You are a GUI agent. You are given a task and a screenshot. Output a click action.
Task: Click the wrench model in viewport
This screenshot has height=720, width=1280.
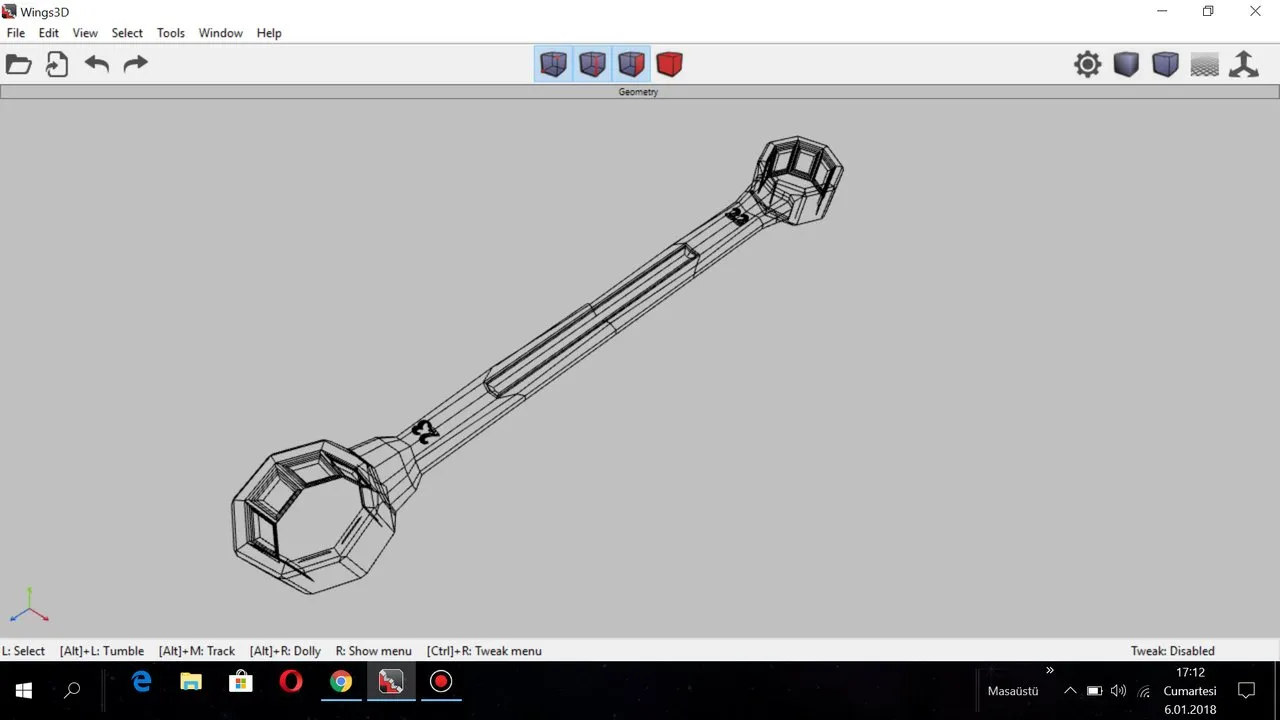(539, 364)
